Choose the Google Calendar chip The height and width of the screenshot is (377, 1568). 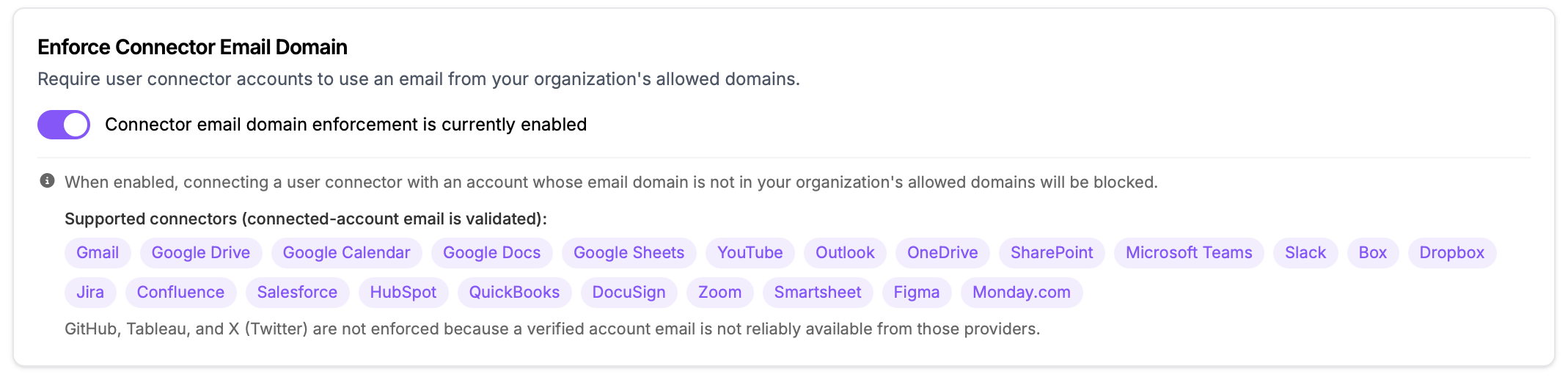(x=346, y=253)
